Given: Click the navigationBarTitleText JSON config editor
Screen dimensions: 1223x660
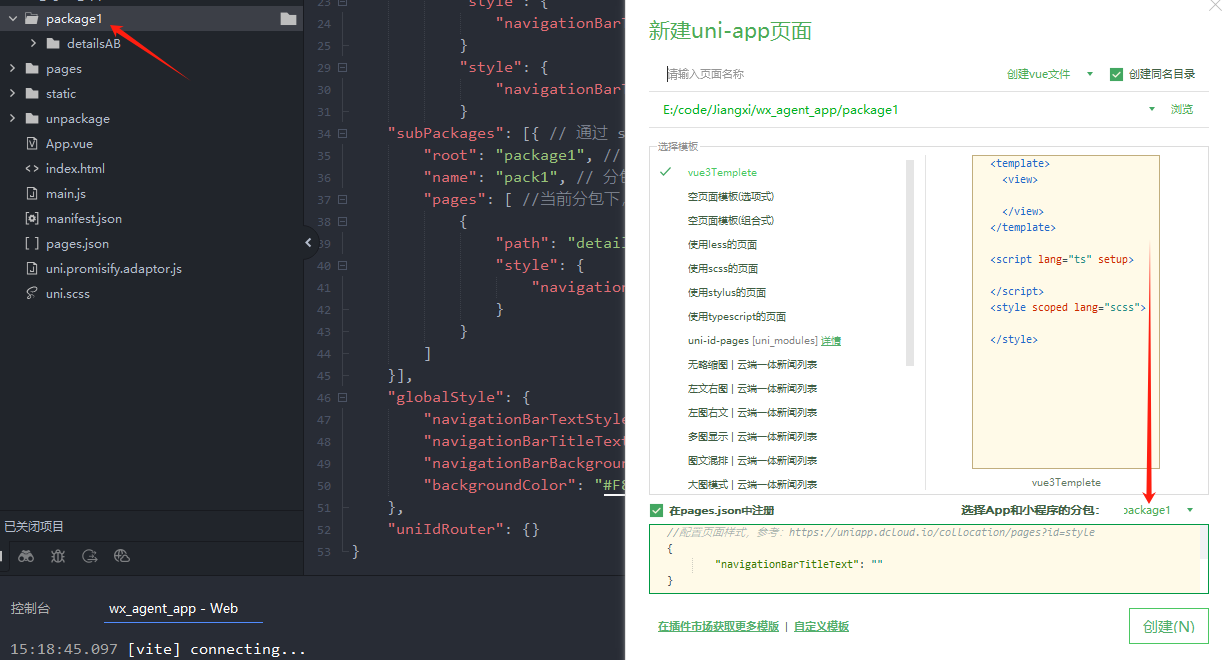Looking at the screenshot, I should coord(928,559).
